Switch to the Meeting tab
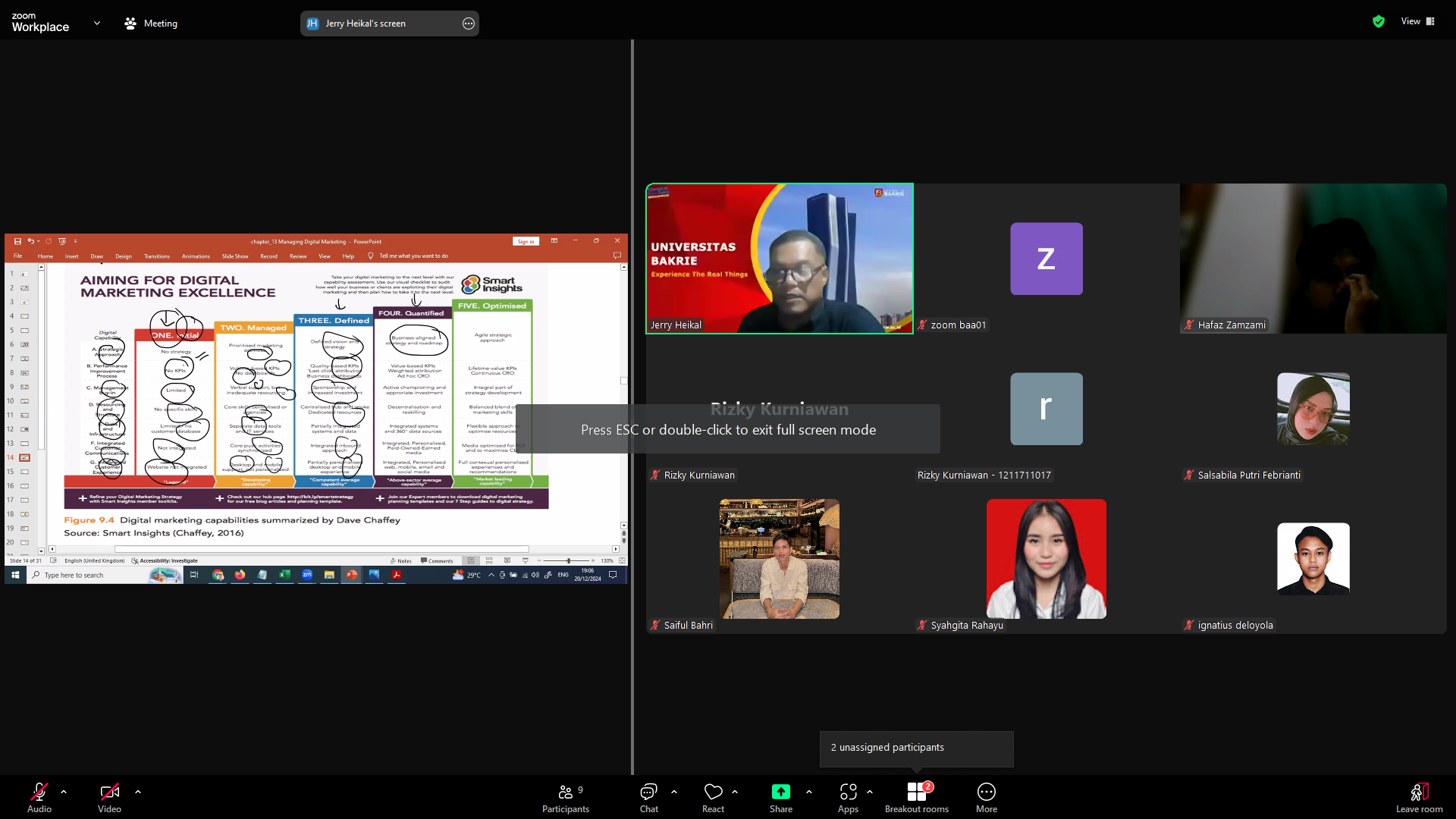The width and height of the screenshot is (1456, 819). pyautogui.click(x=151, y=24)
